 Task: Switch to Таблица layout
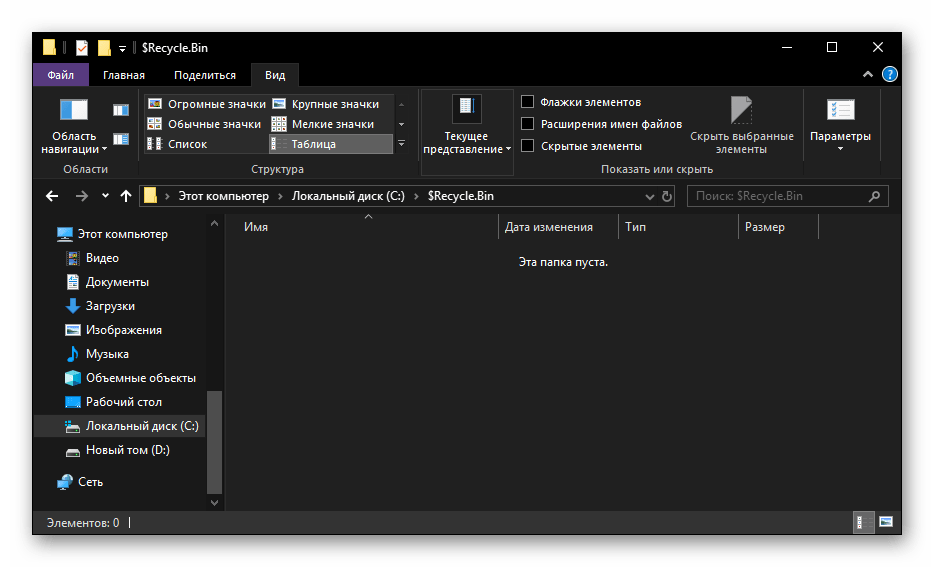click(331, 144)
